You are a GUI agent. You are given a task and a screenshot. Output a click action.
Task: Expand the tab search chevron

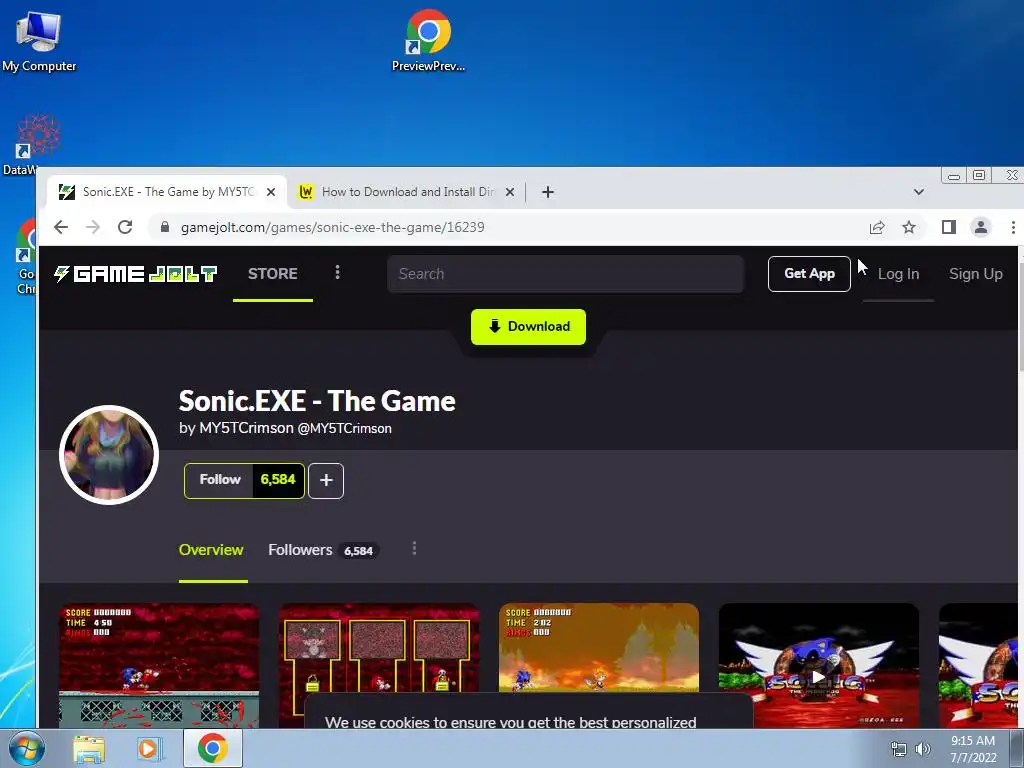tap(919, 192)
